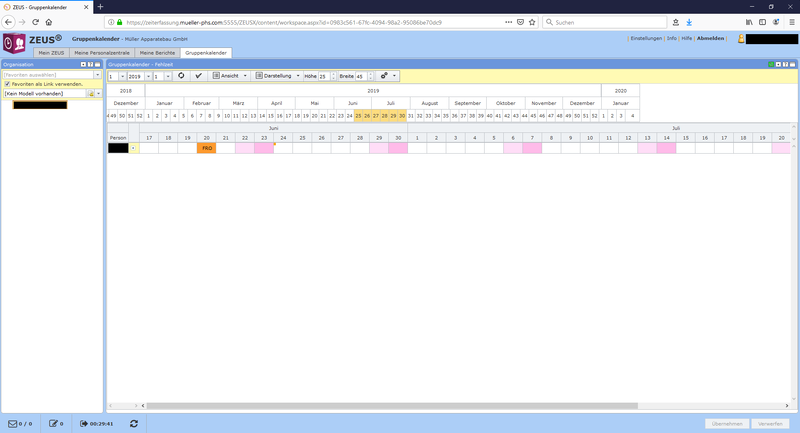Click the messages envelope icon in status bar
The width and height of the screenshot is (800, 433).
pos(14,424)
